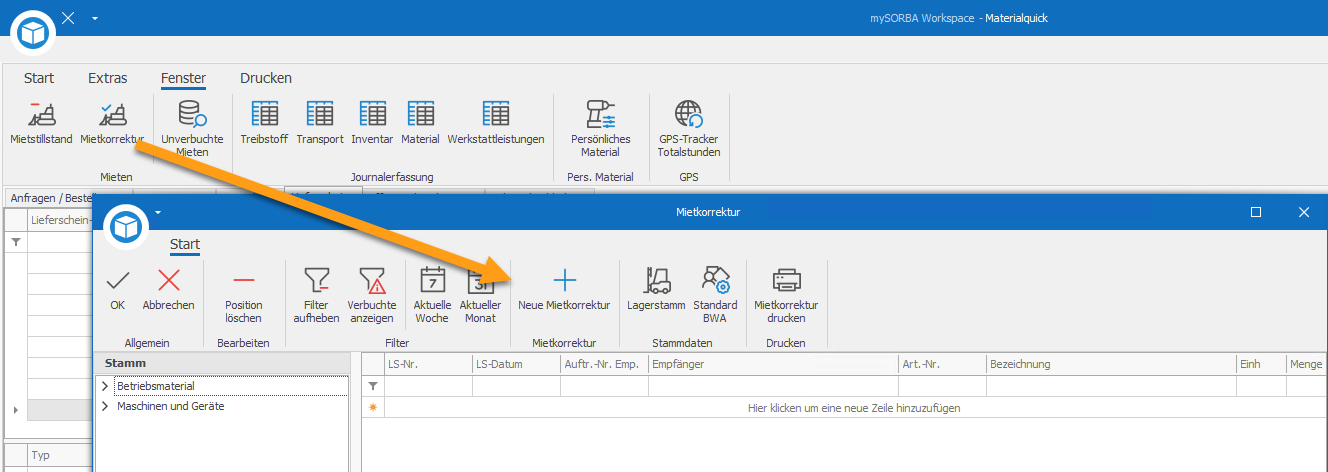This screenshot has height=472, width=1328.
Task: Open the Extras tab
Action: [x=107, y=78]
